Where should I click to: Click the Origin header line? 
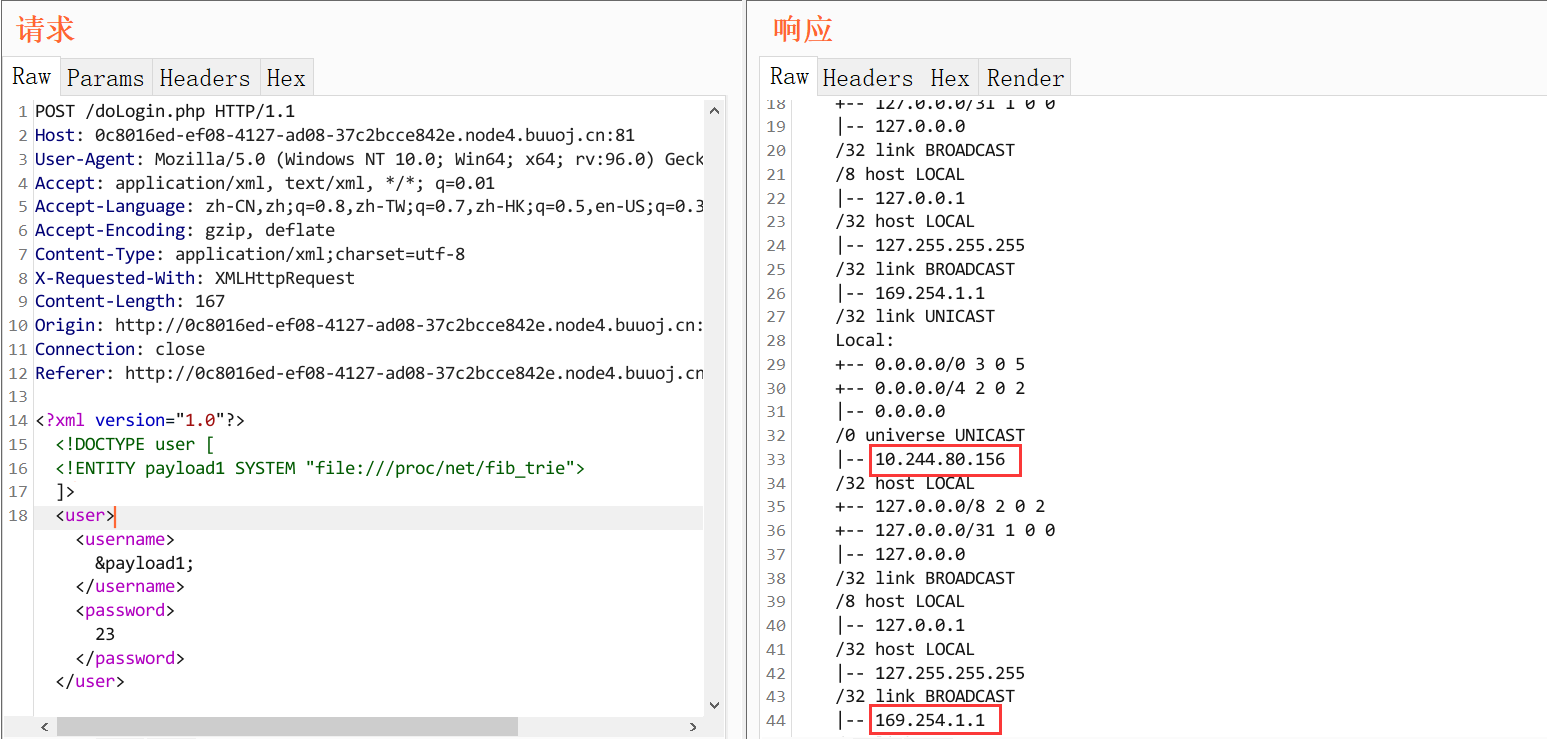click(369, 325)
